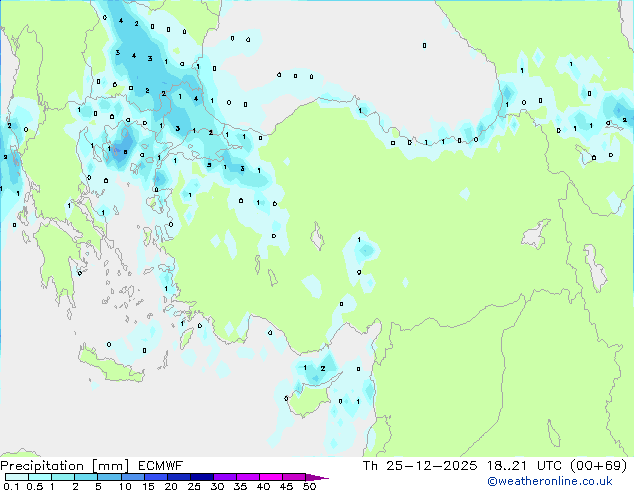634x490 pixels.
Task: Click the '0.1' legend scale label
Action: (11, 486)
